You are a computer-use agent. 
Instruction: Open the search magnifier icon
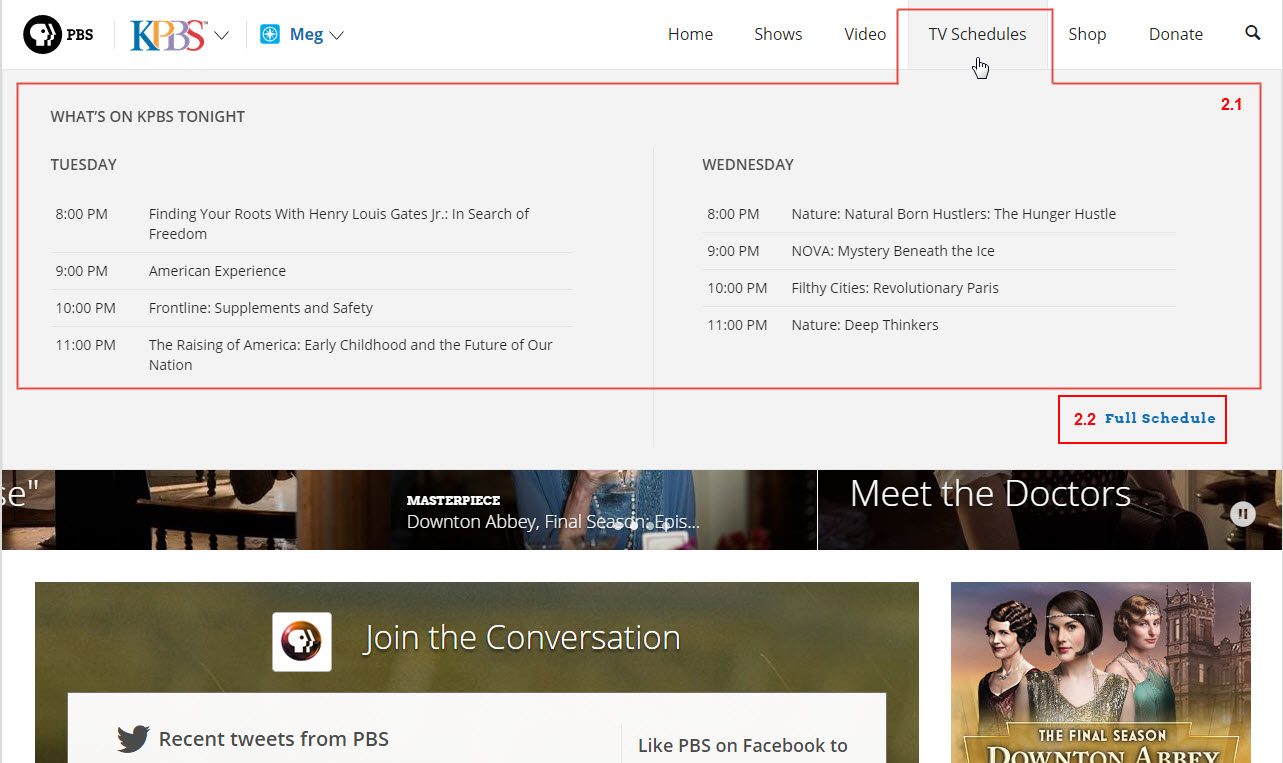pos(1253,33)
